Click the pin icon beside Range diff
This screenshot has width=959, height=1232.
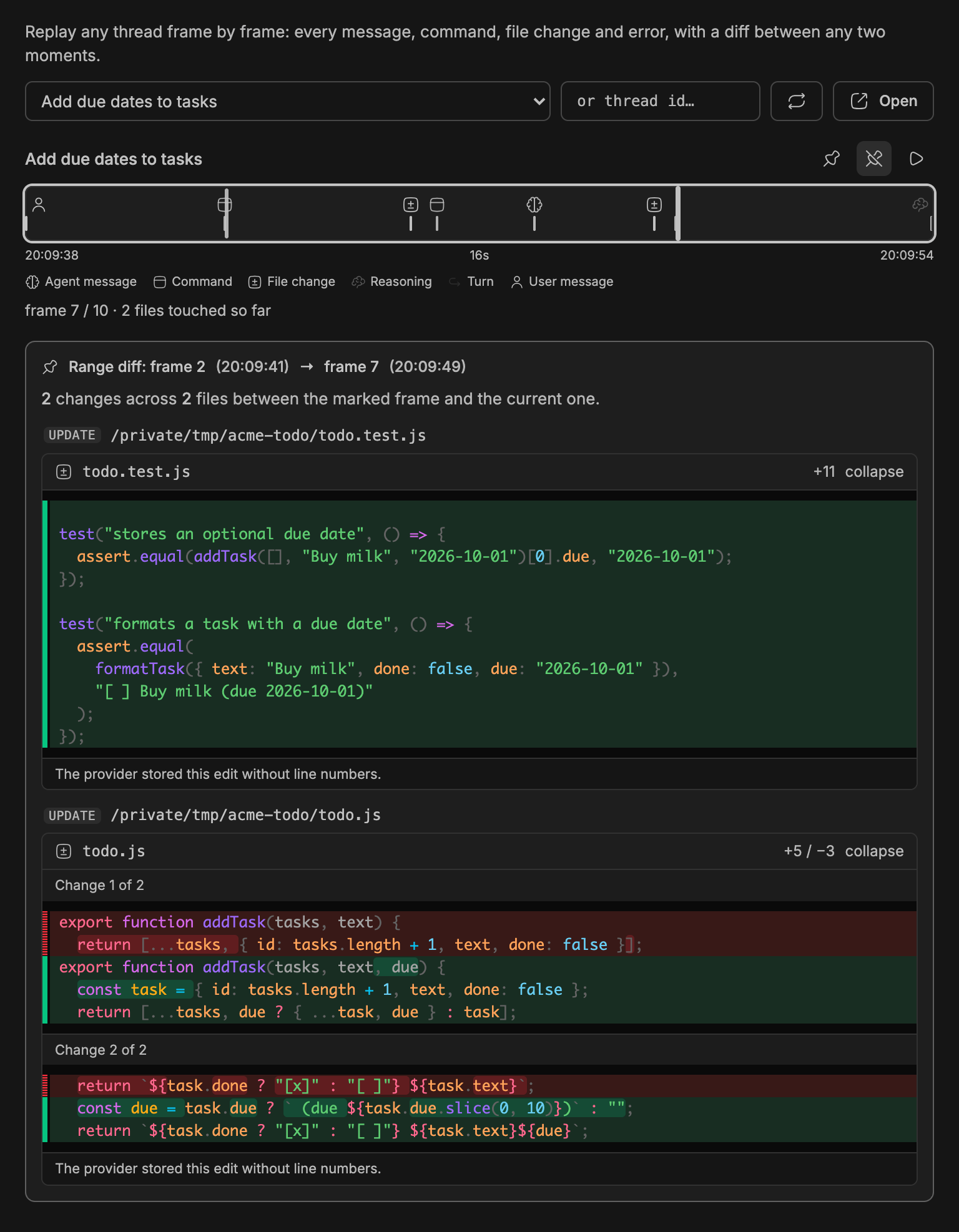click(51, 367)
